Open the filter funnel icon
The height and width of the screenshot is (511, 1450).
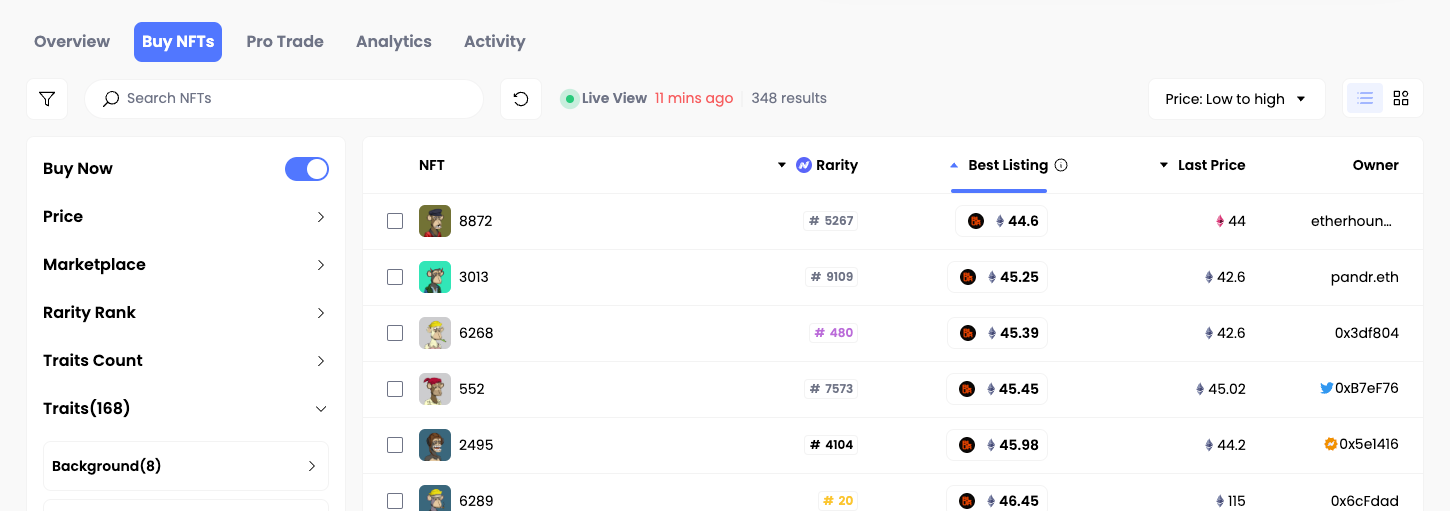(47, 99)
